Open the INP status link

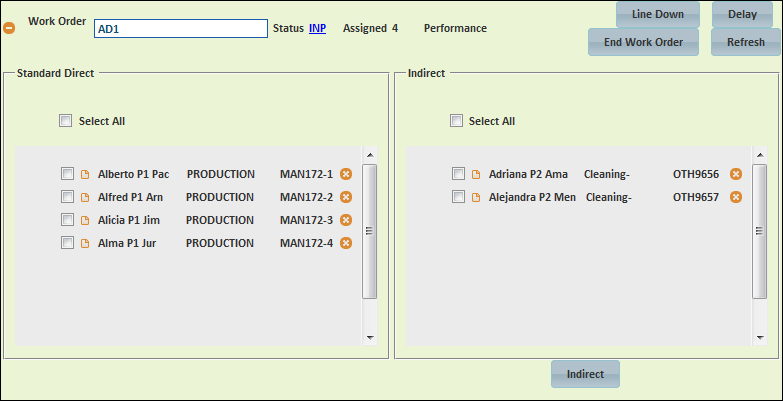coord(317,28)
